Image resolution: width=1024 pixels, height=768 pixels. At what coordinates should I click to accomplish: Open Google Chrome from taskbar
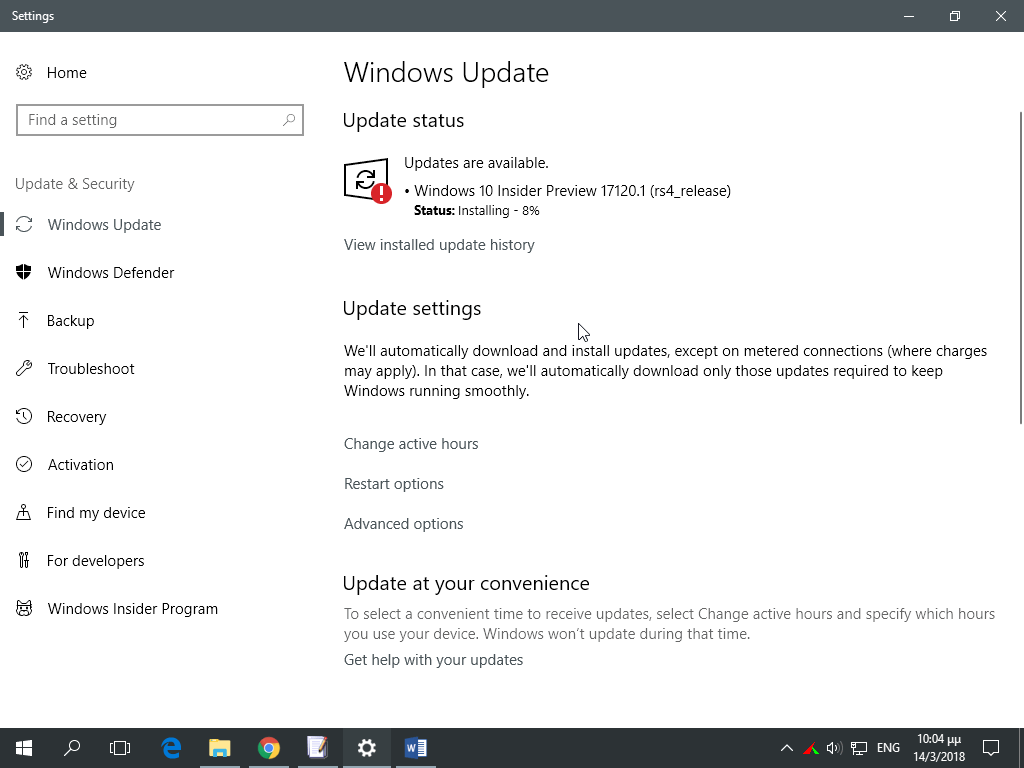[x=268, y=748]
